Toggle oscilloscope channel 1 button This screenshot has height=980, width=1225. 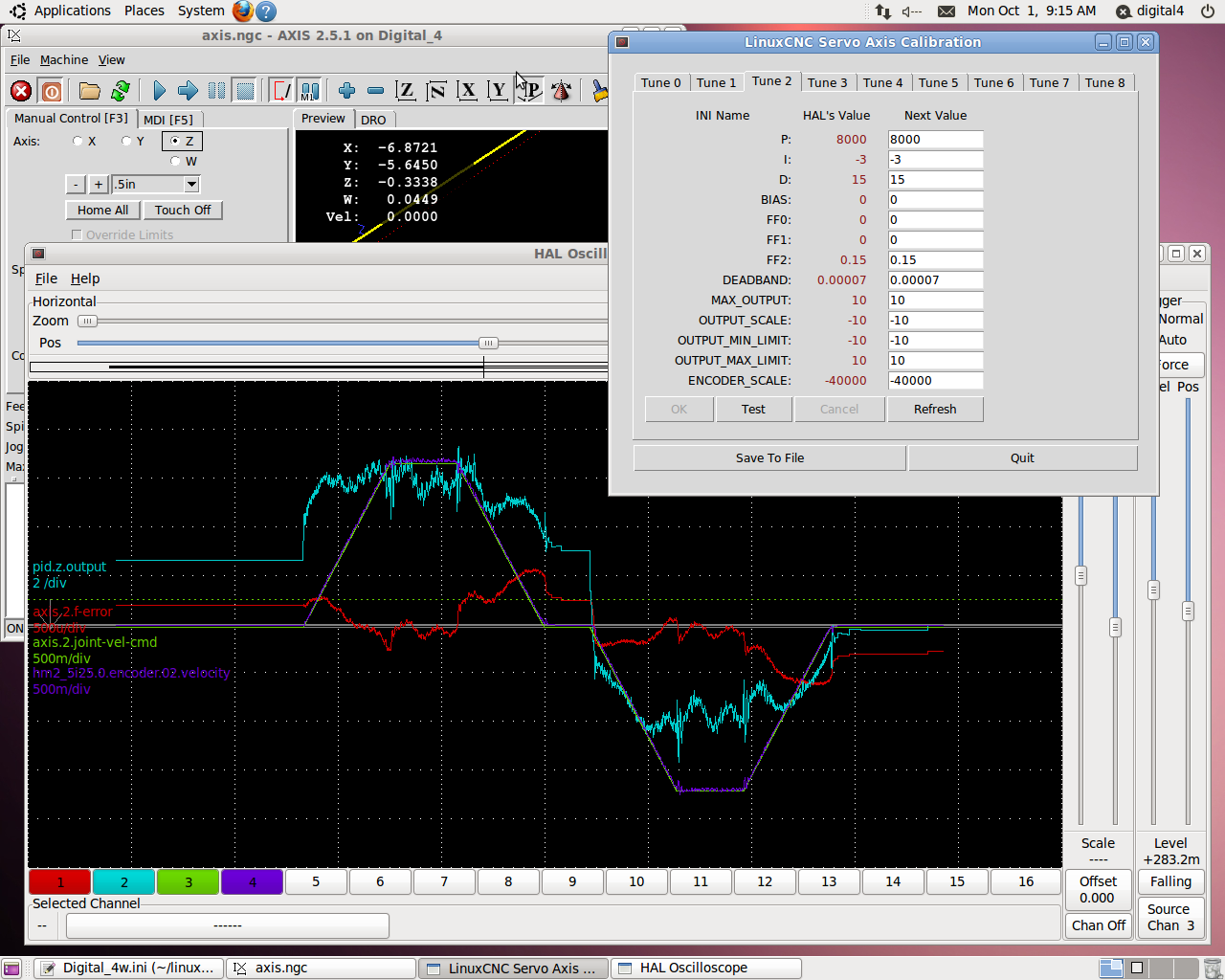(60, 882)
